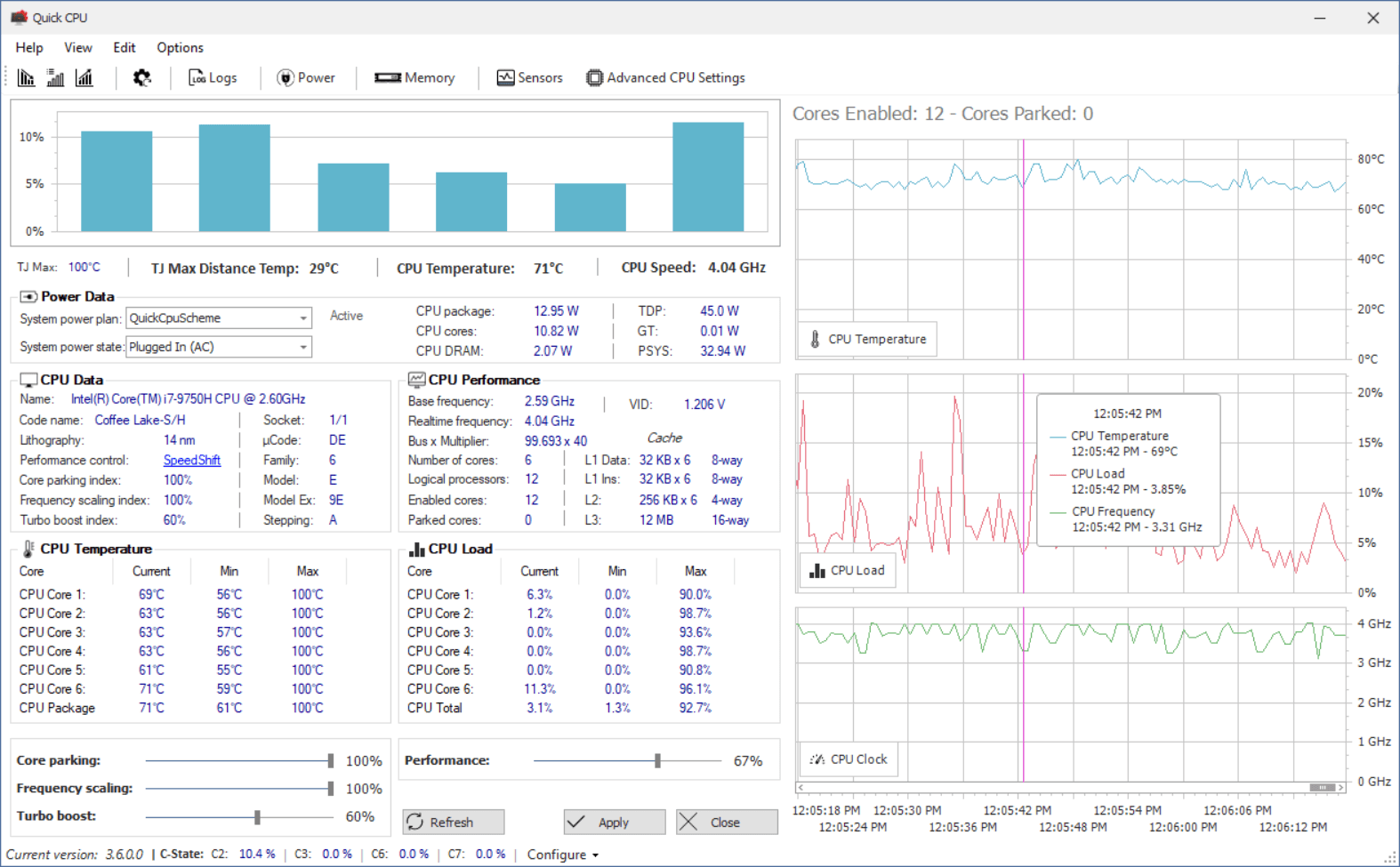Click the chart's horizontal scrollbar thumb

click(x=1322, y=788)
